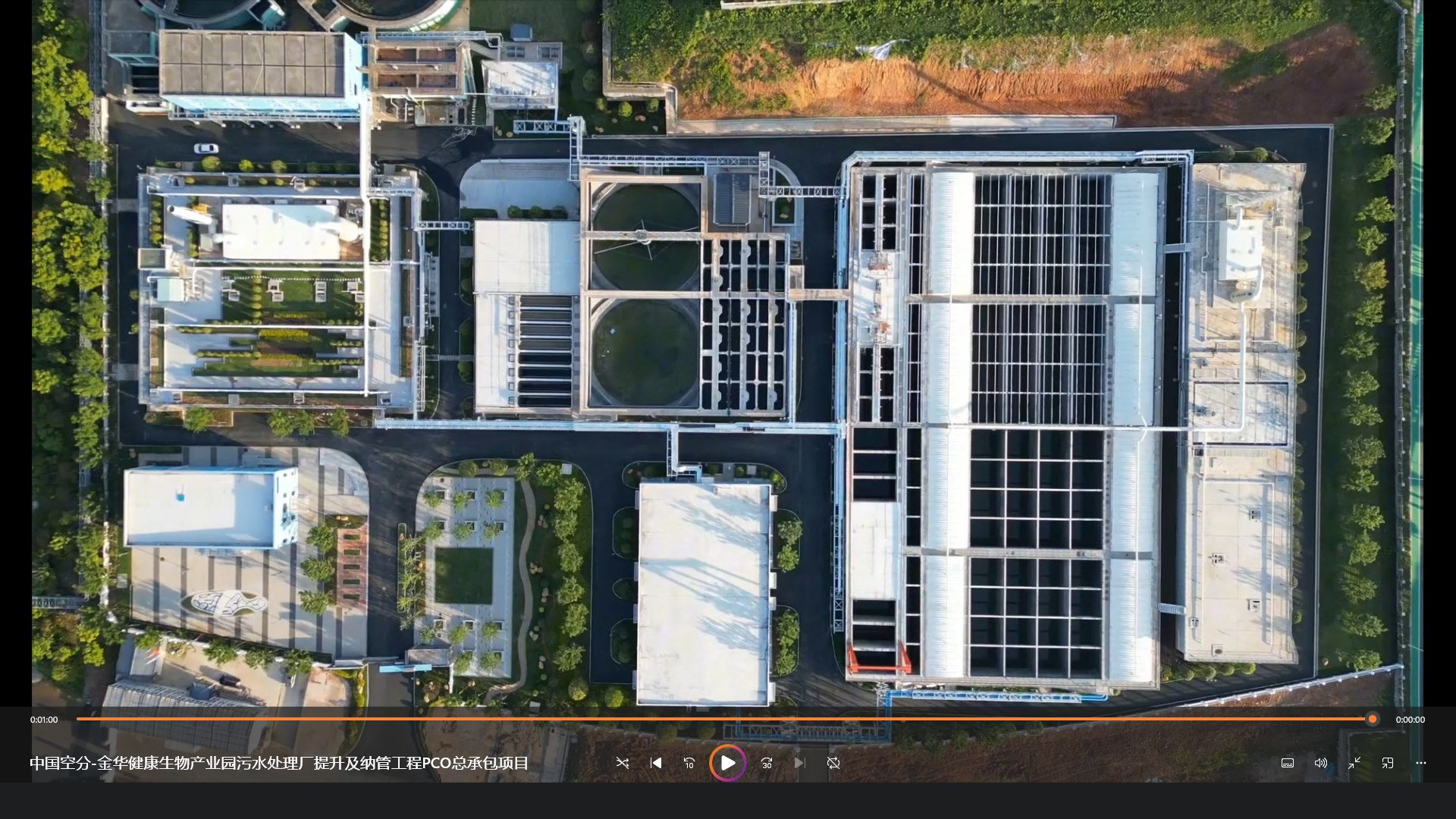Image resolution: width=1456 pixels, height=819 pixels.
Task: Seek to the start of the progress bar
Action: [x=78, y=719]
